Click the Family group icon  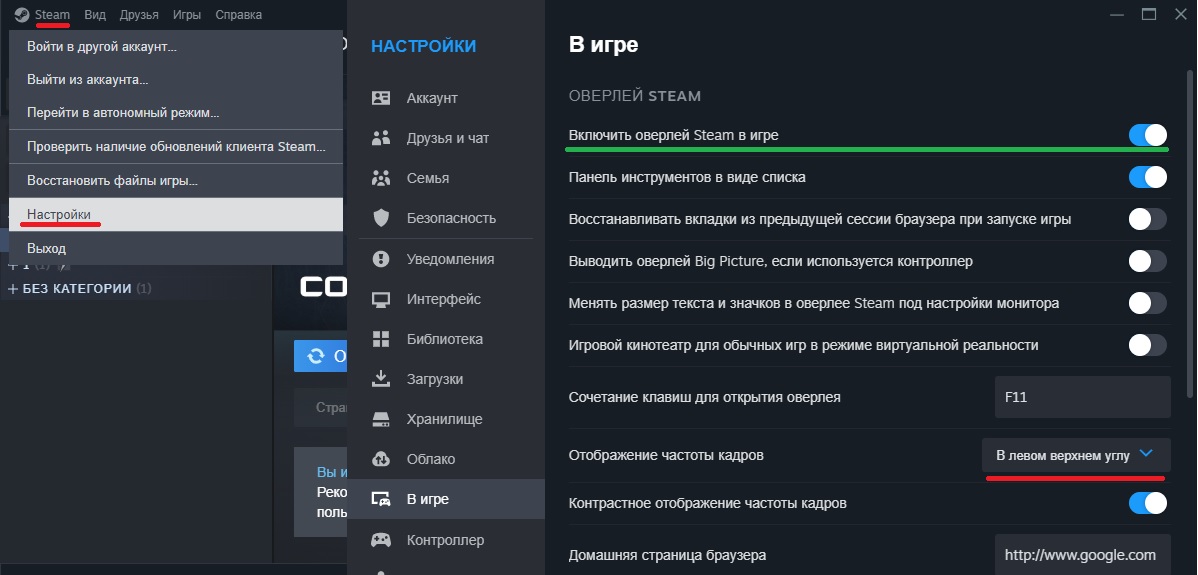click(x=380, y=178)
